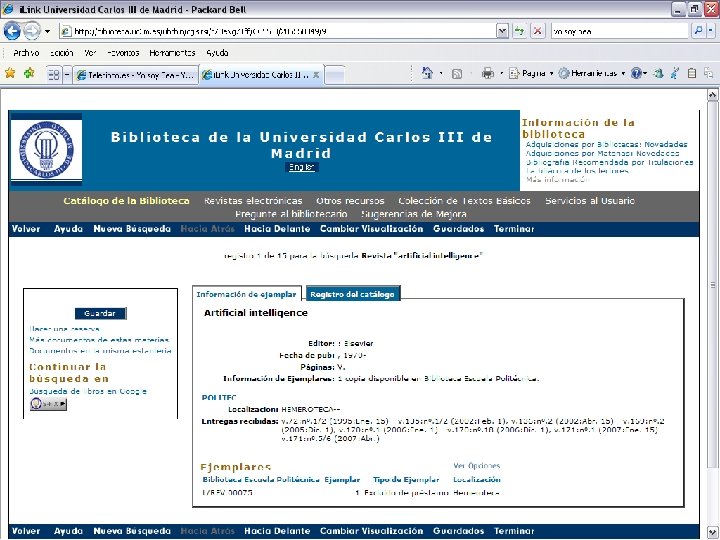The height and width of the screenshot is (540, 720).
Task: Switch language via English link
Action: click(x=301, y=167)
